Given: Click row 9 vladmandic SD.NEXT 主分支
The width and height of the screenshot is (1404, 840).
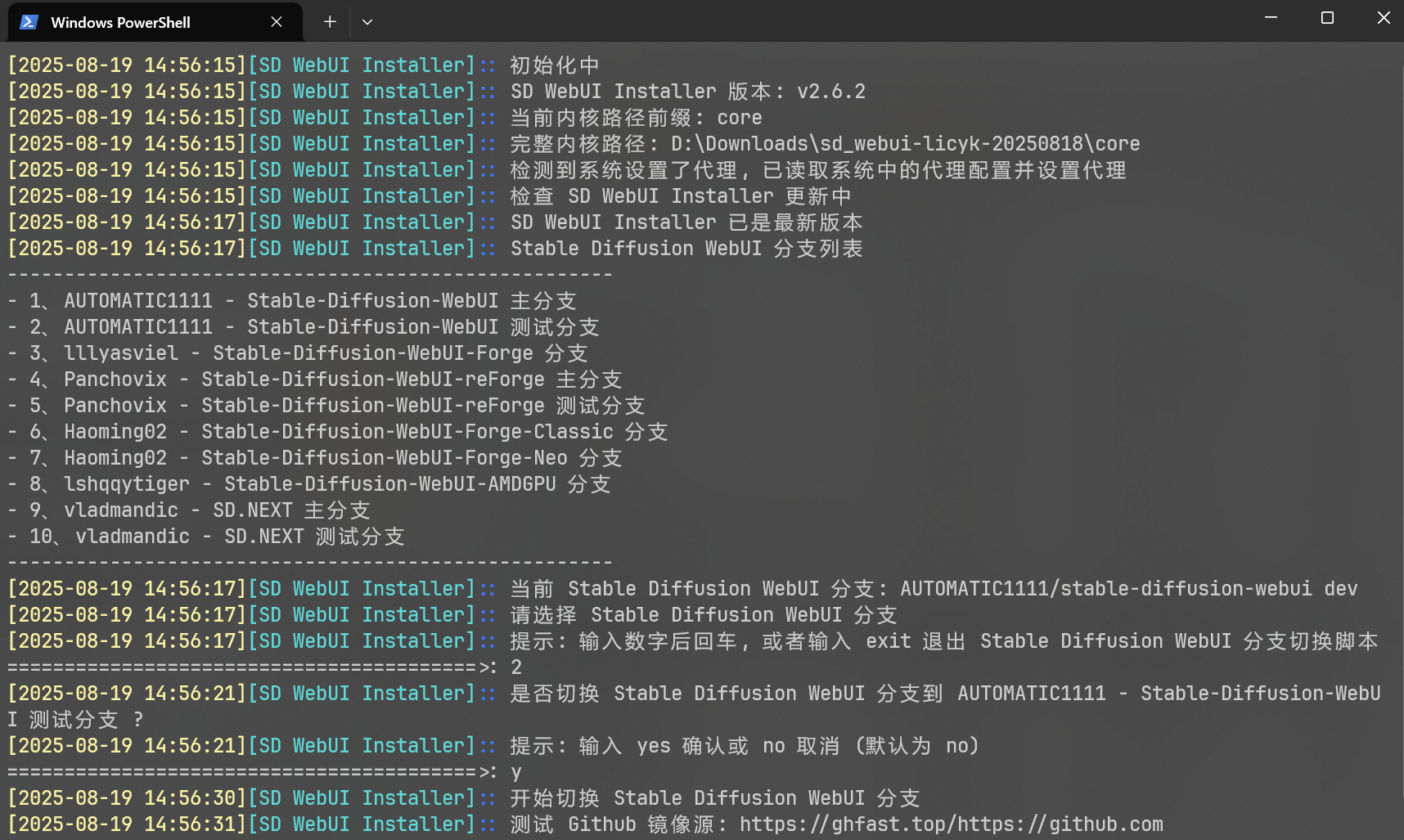Looking at the screenshot, I should pos(189,510).
